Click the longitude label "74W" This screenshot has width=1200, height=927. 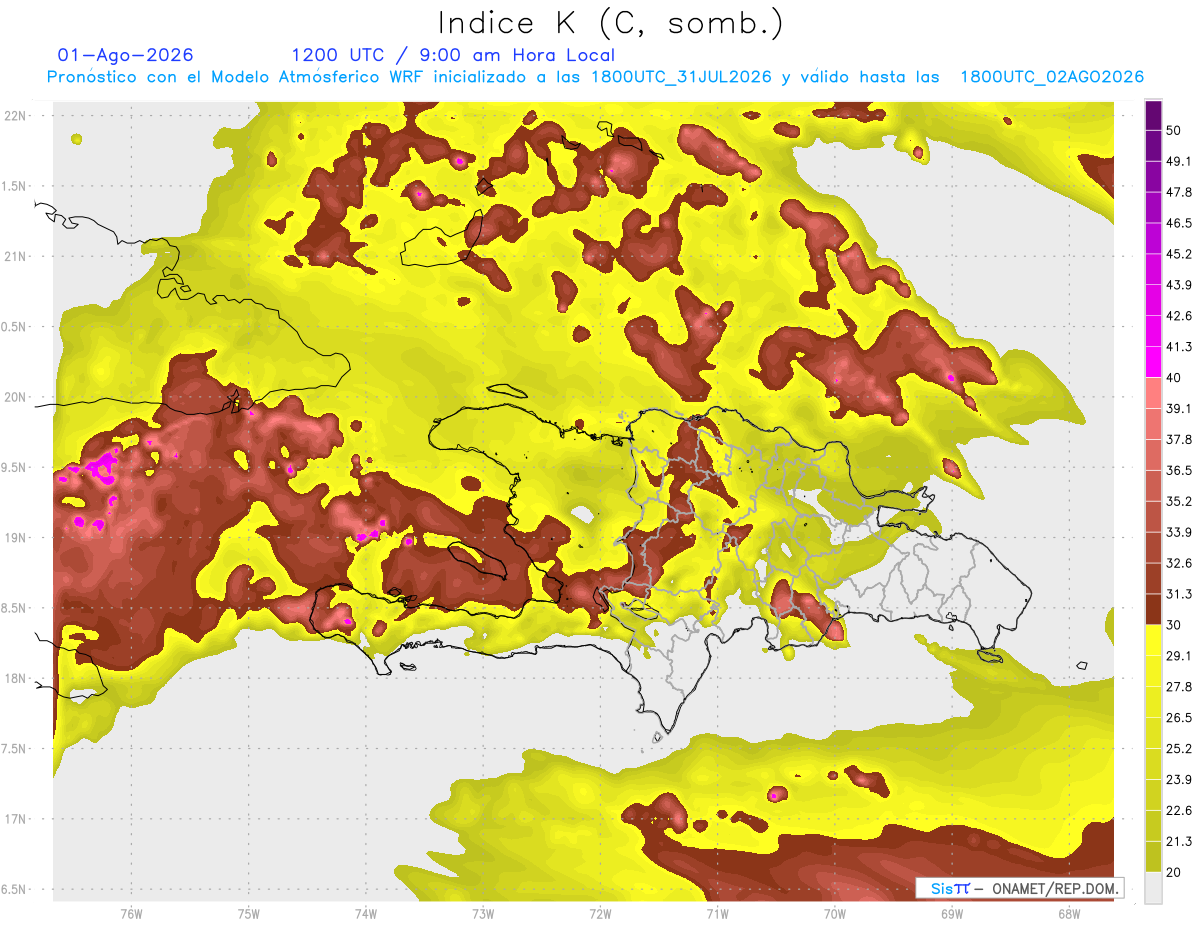click(x=366, y=914)
